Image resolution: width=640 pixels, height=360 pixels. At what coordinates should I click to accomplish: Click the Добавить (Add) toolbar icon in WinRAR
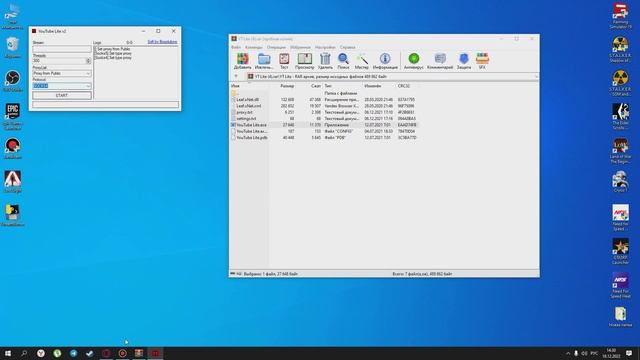242,61
